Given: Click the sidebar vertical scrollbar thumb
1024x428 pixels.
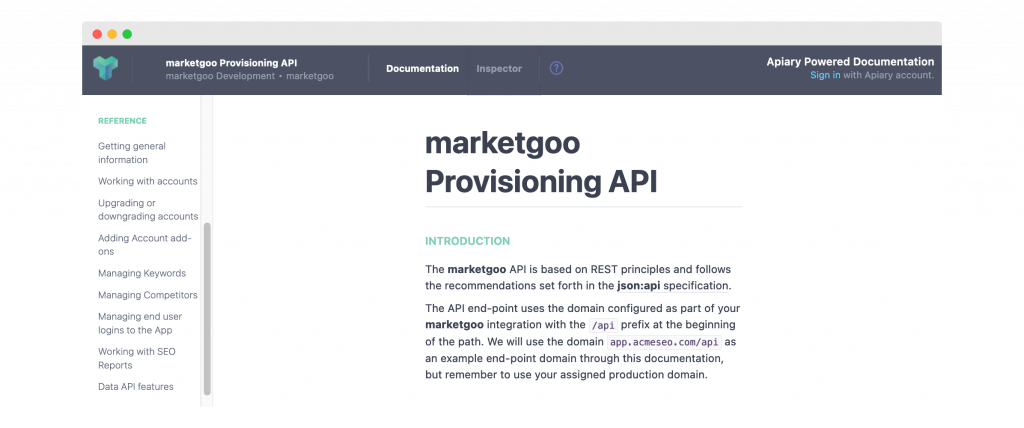Looking at the screenshot, I should pos(207,308).
